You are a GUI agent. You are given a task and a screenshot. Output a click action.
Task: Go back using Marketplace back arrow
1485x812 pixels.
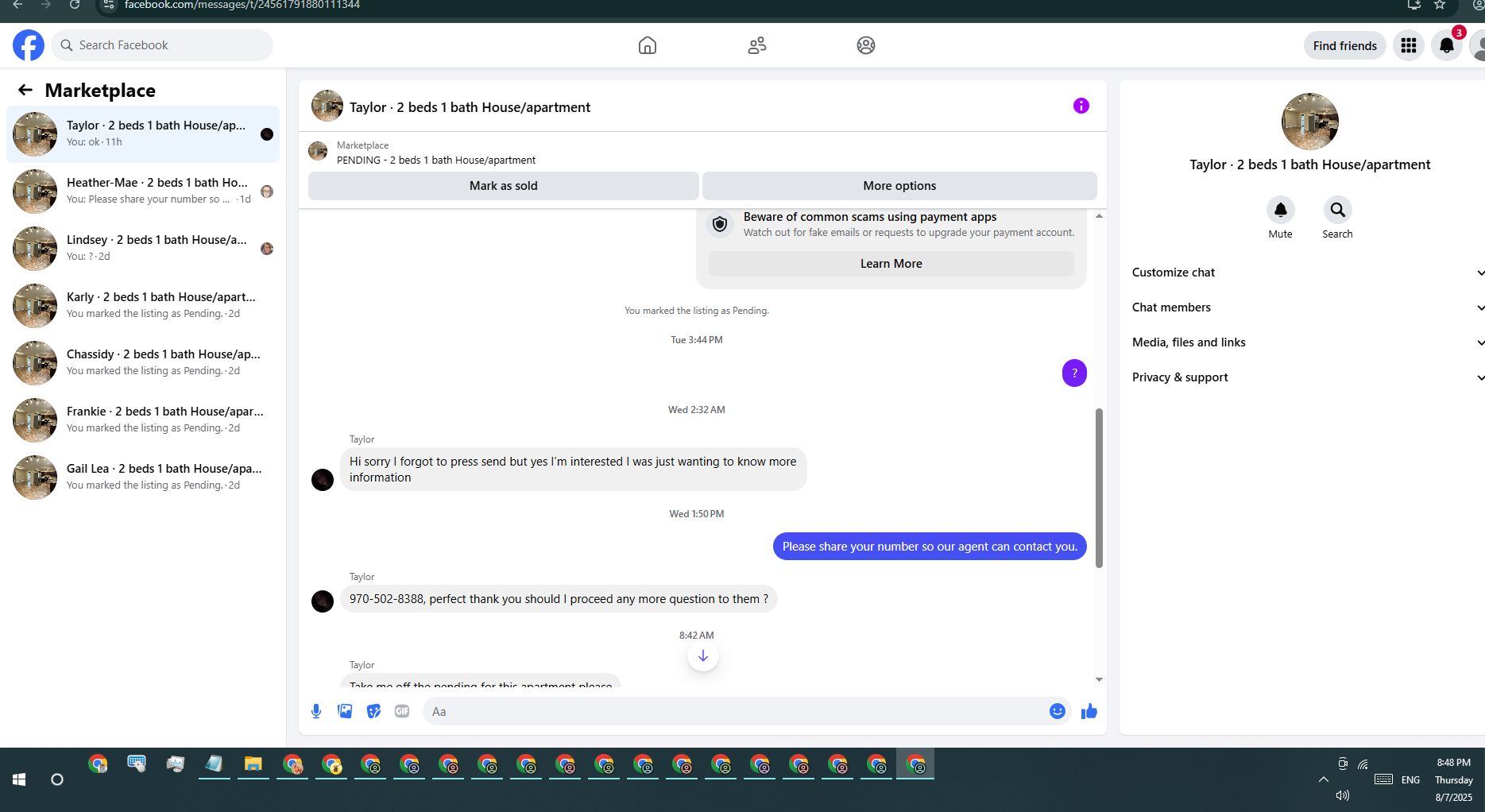click(25, 91)
